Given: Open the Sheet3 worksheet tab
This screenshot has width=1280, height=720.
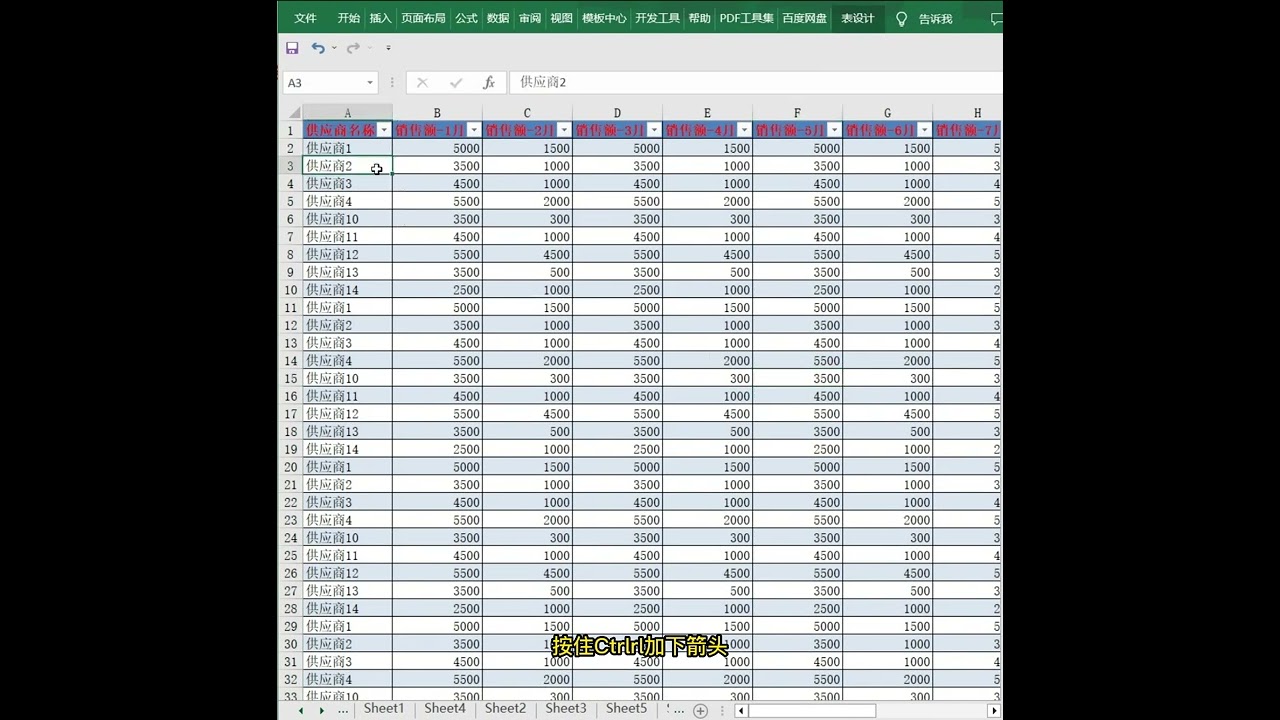Looking at the screenshot, I should click(566, 708).
